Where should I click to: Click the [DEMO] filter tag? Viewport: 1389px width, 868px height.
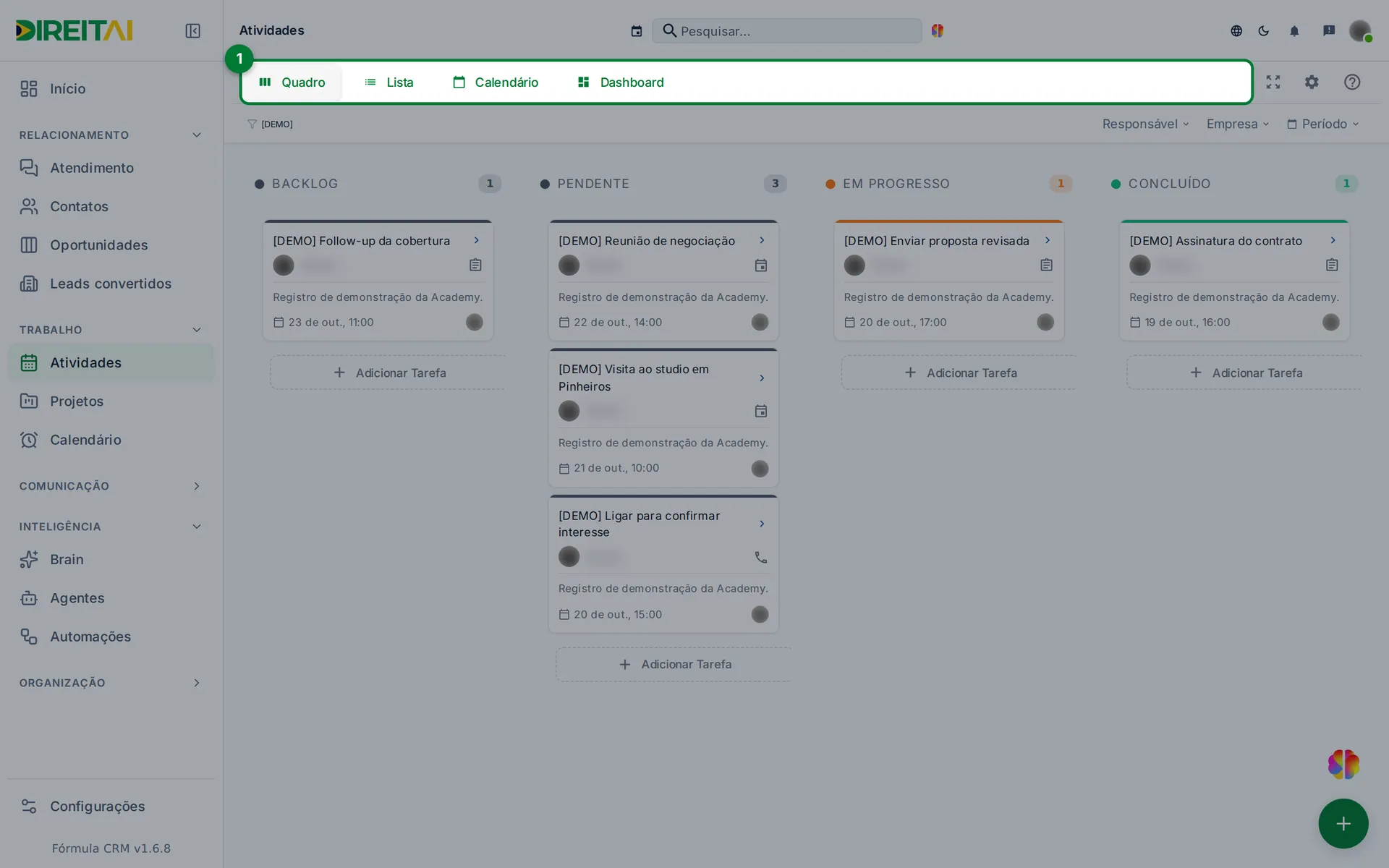click(x=270, y=124)
